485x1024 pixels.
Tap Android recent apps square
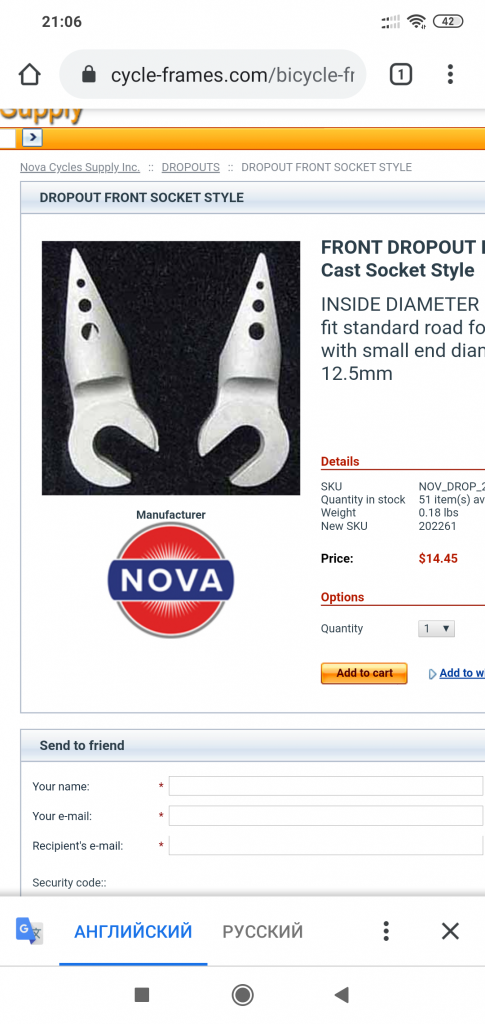(x=142, y=995)
